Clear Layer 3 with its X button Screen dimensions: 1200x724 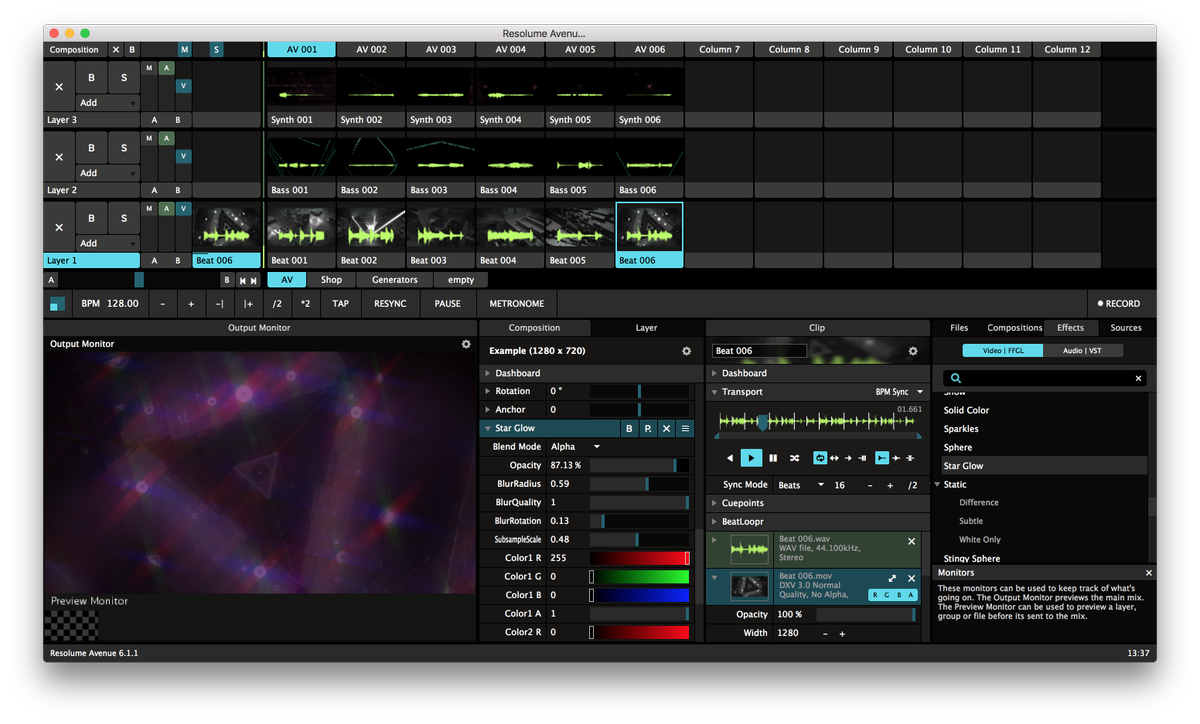[59, 87]
